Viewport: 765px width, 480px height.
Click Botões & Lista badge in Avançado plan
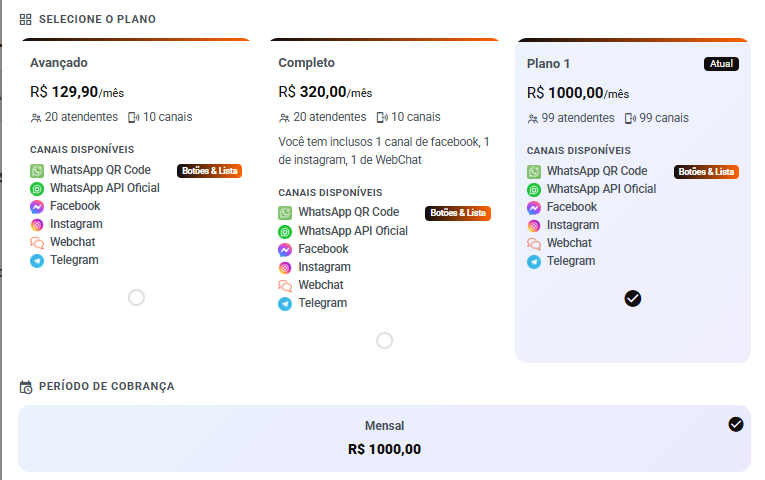point(209,171)
